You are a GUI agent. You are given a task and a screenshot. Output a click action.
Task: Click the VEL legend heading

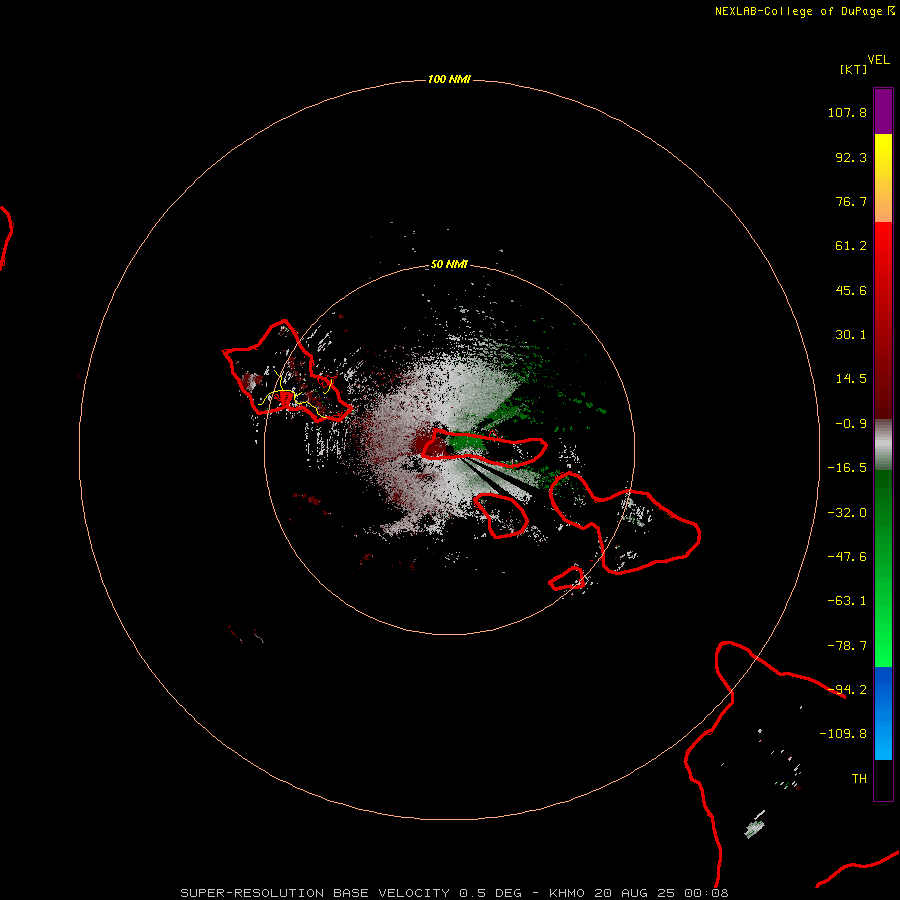(879, 60)
